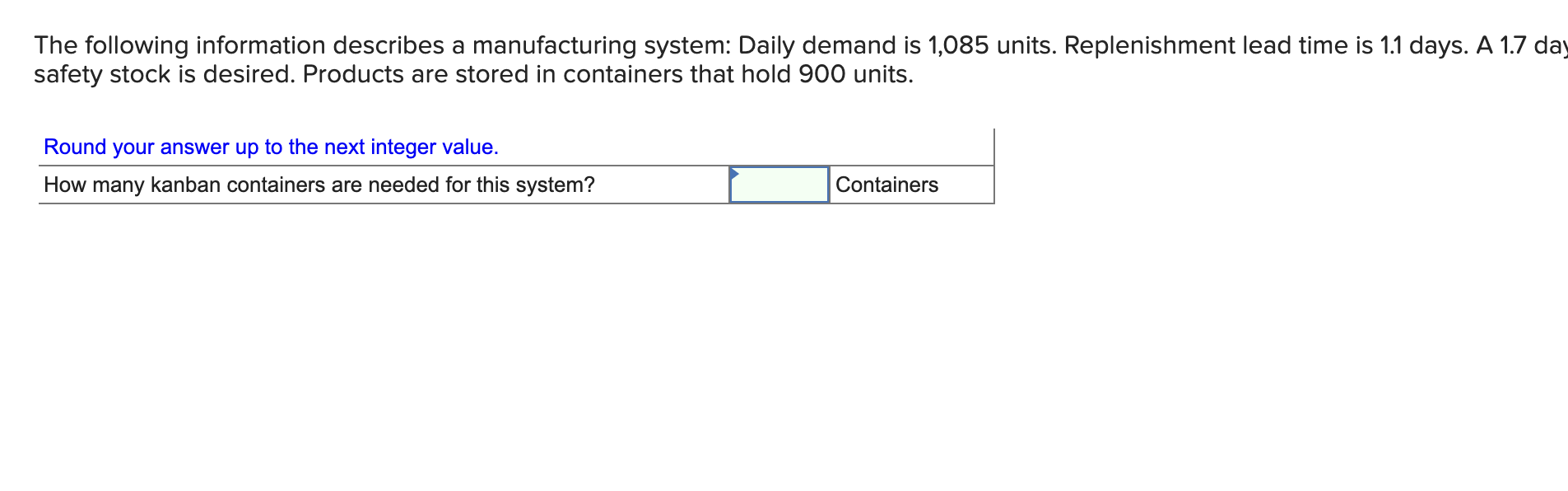This screenshot has width=1568, height=491.
Task: Click the empty area below the table
Action: [x=494, y=330]
